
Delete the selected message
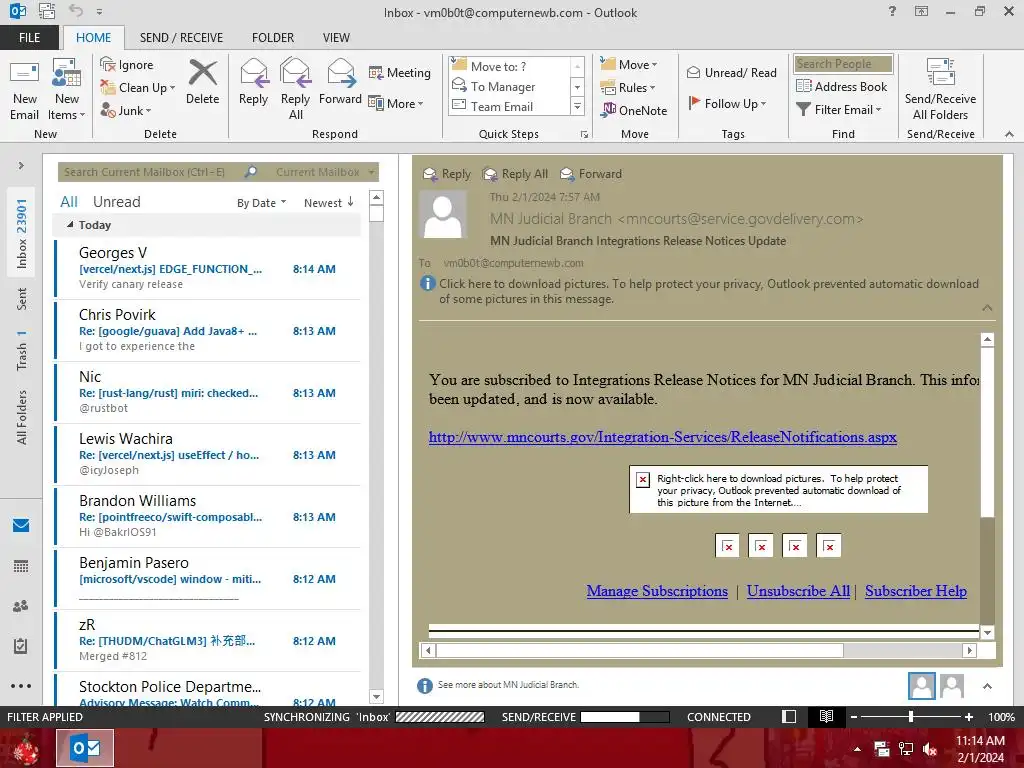point(202,82)
